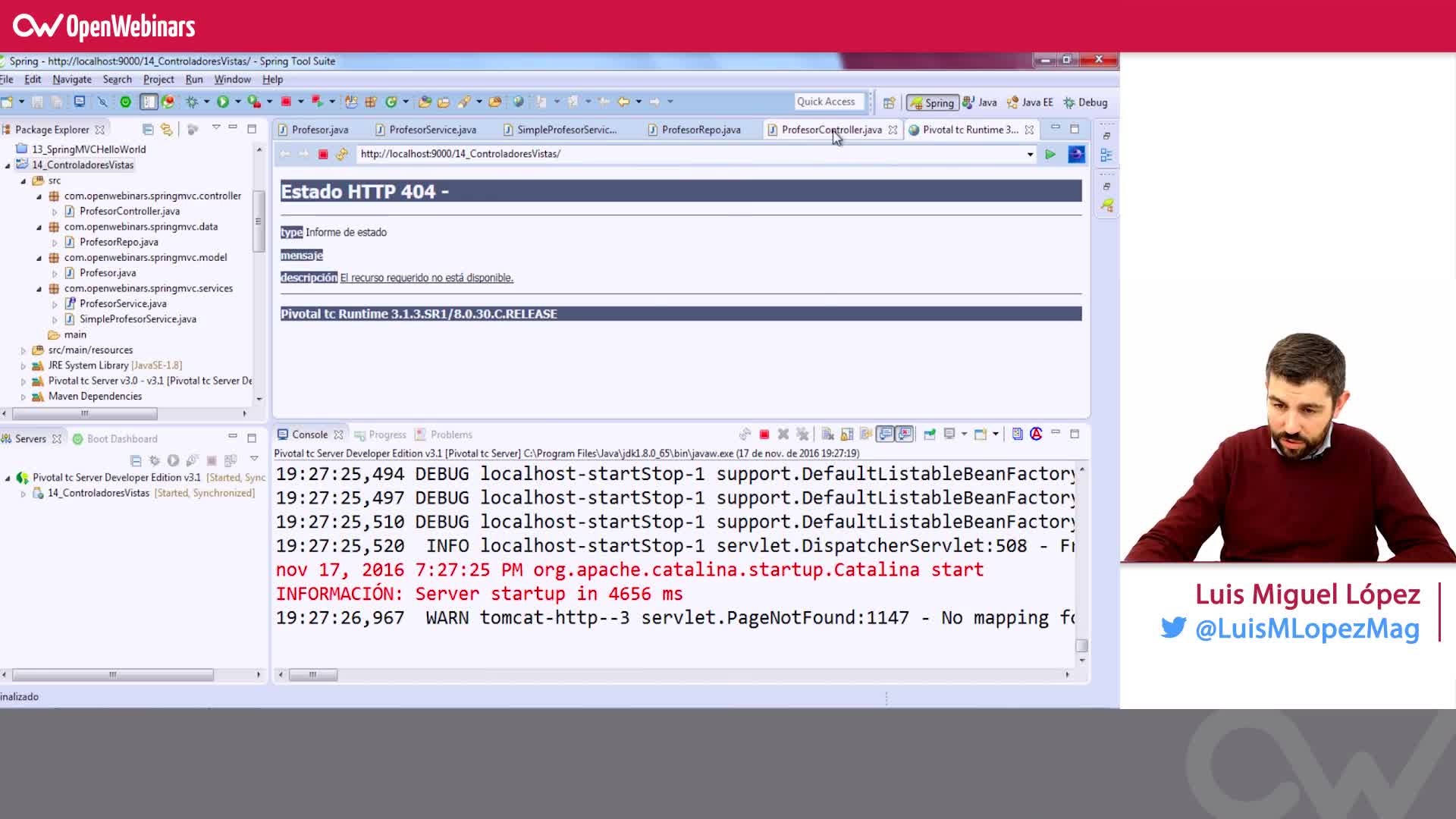Pin the Console view
Screen dimensions: 1456x819
[x=866, y=434]
